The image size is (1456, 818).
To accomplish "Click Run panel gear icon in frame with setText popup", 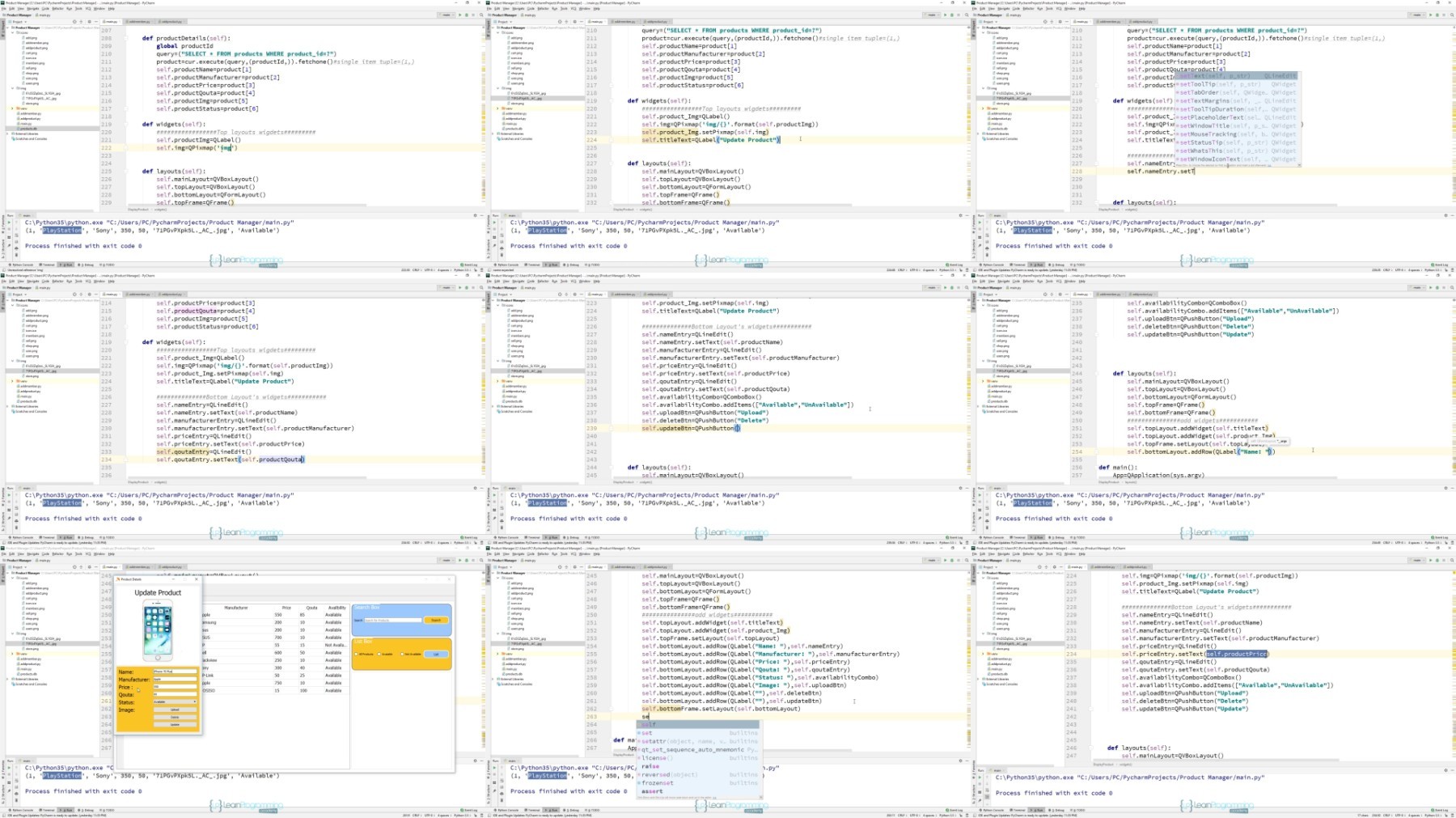I will click(x=1445, y=215).
